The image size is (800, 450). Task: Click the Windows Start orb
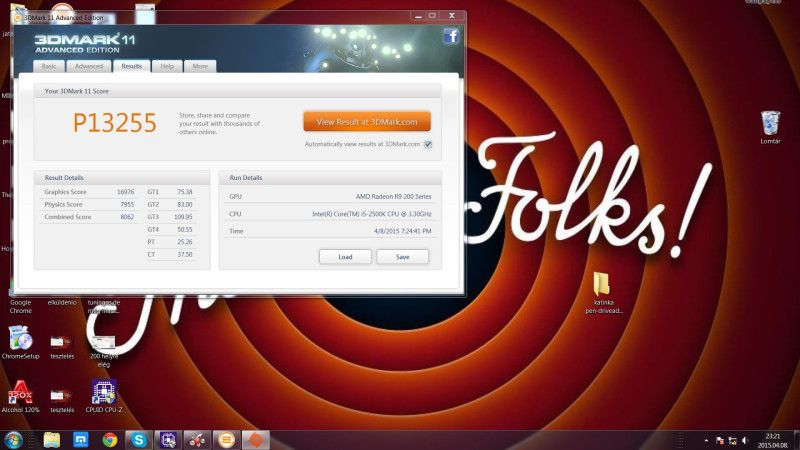click(x=13, y=440)
